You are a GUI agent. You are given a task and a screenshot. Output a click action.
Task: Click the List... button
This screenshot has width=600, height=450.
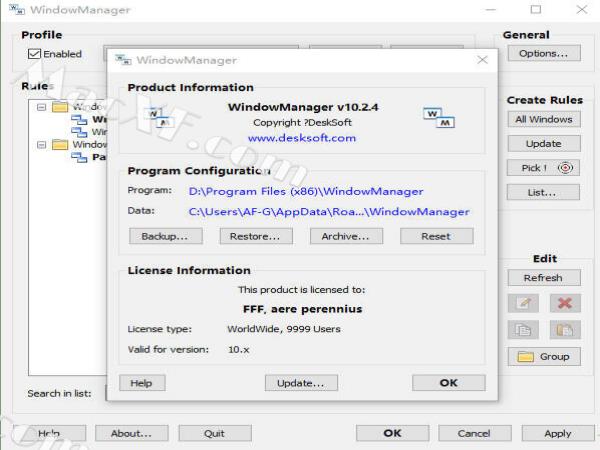coord(543,192)
